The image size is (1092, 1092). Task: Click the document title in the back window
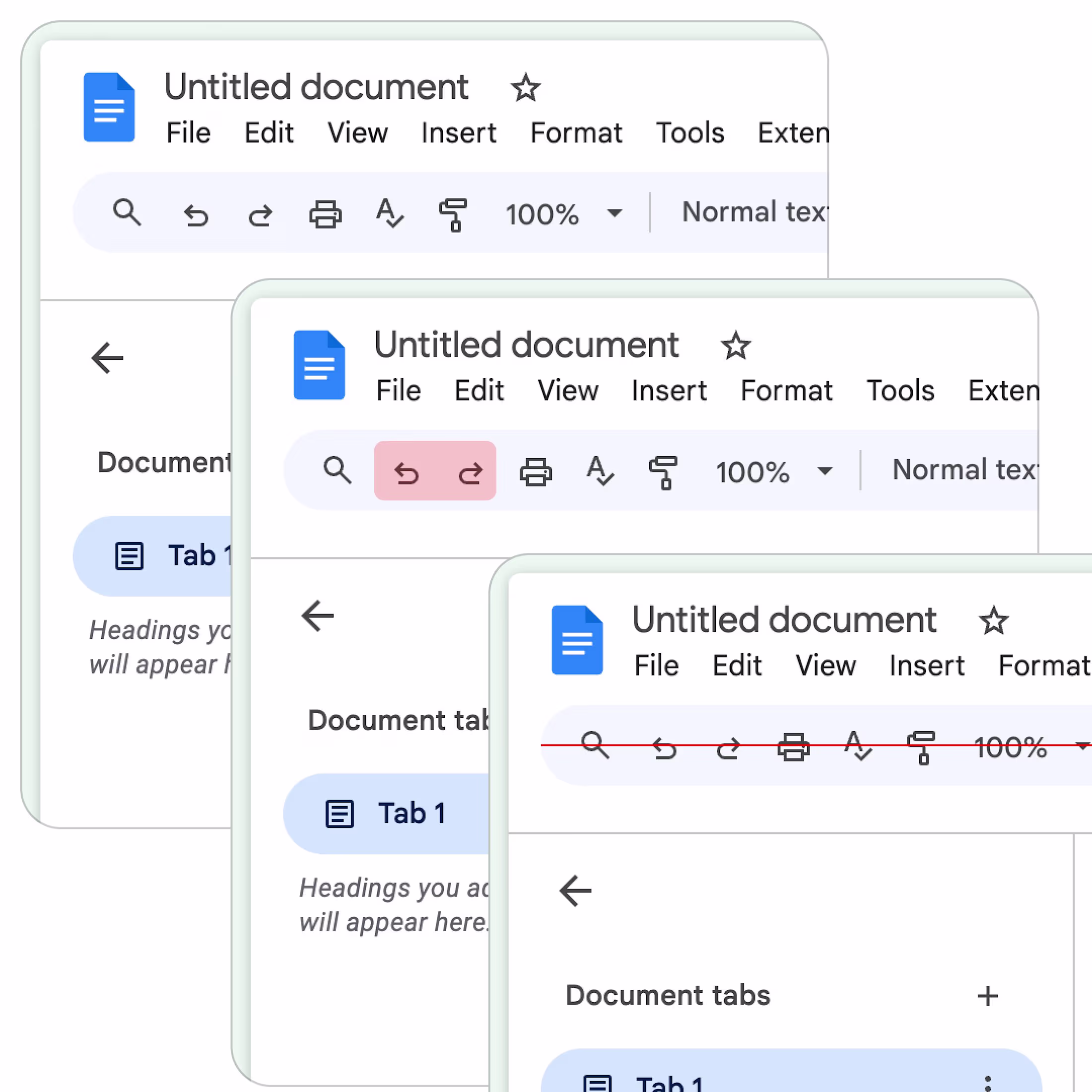pos(316,87)
